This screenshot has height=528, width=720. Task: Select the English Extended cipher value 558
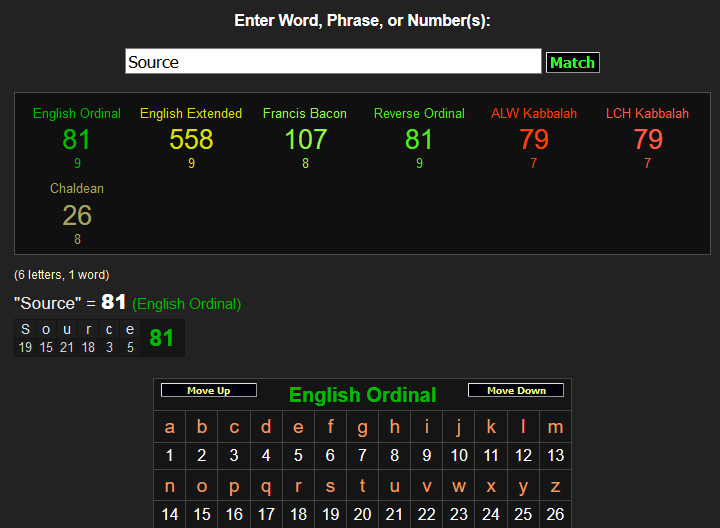click(x=191, y=139)
